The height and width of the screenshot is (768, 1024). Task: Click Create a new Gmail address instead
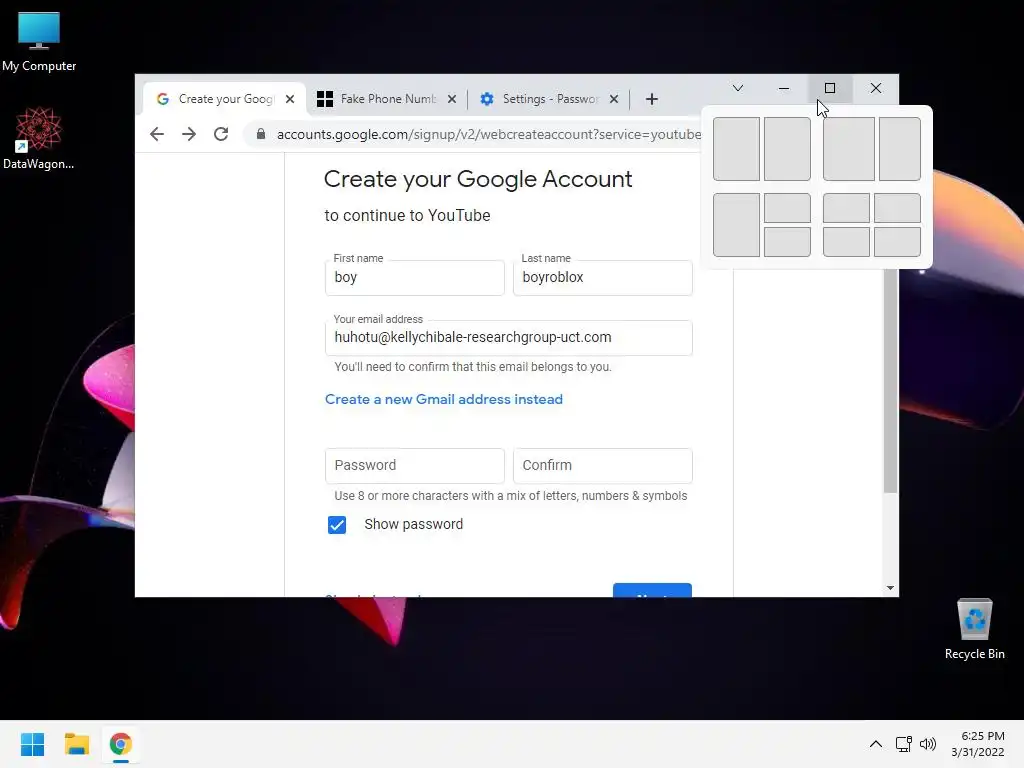(x=443, y=400)
